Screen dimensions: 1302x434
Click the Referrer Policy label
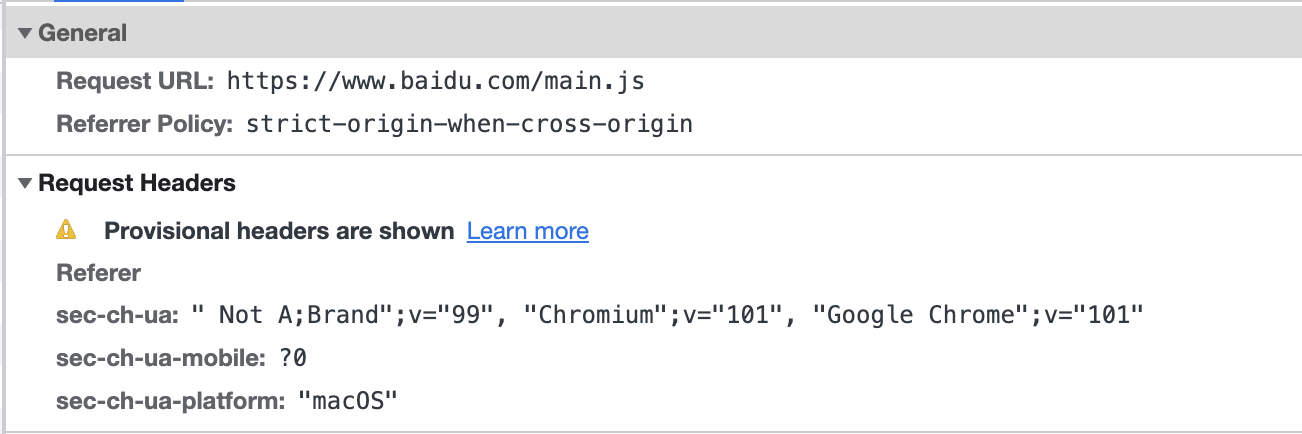click(144, 125)
